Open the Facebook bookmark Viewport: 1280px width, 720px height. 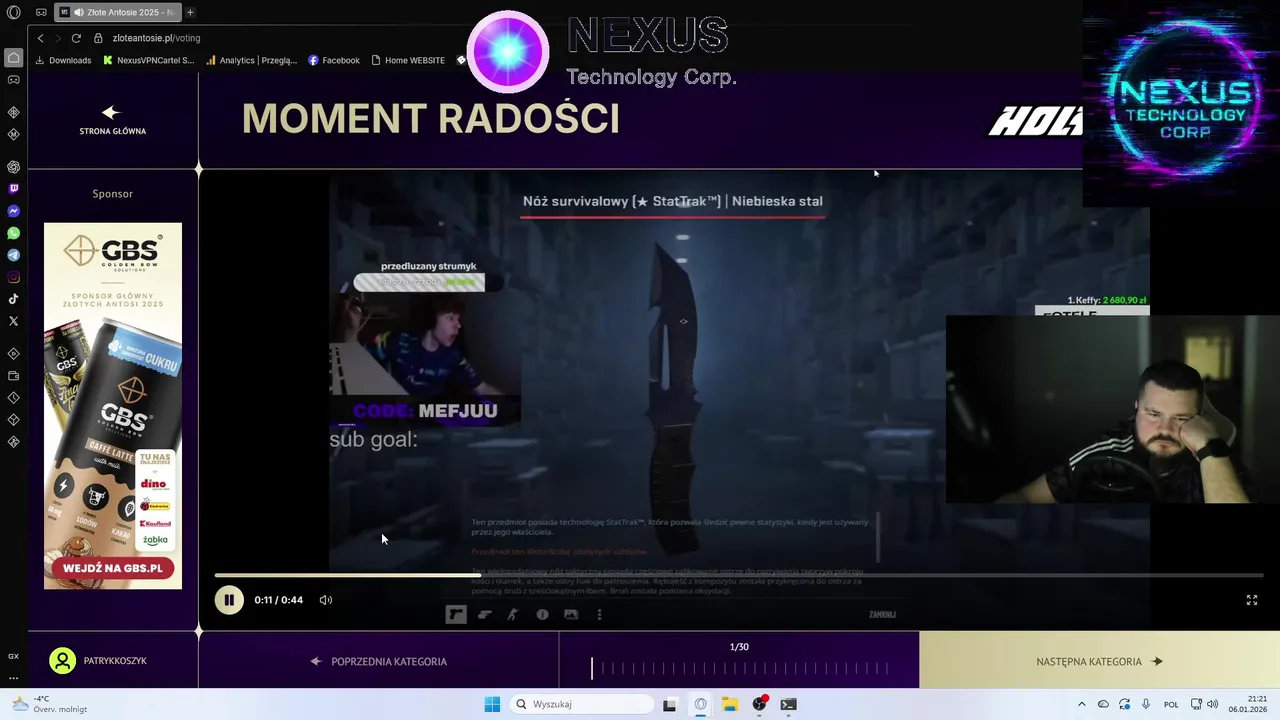coord(334,60)
